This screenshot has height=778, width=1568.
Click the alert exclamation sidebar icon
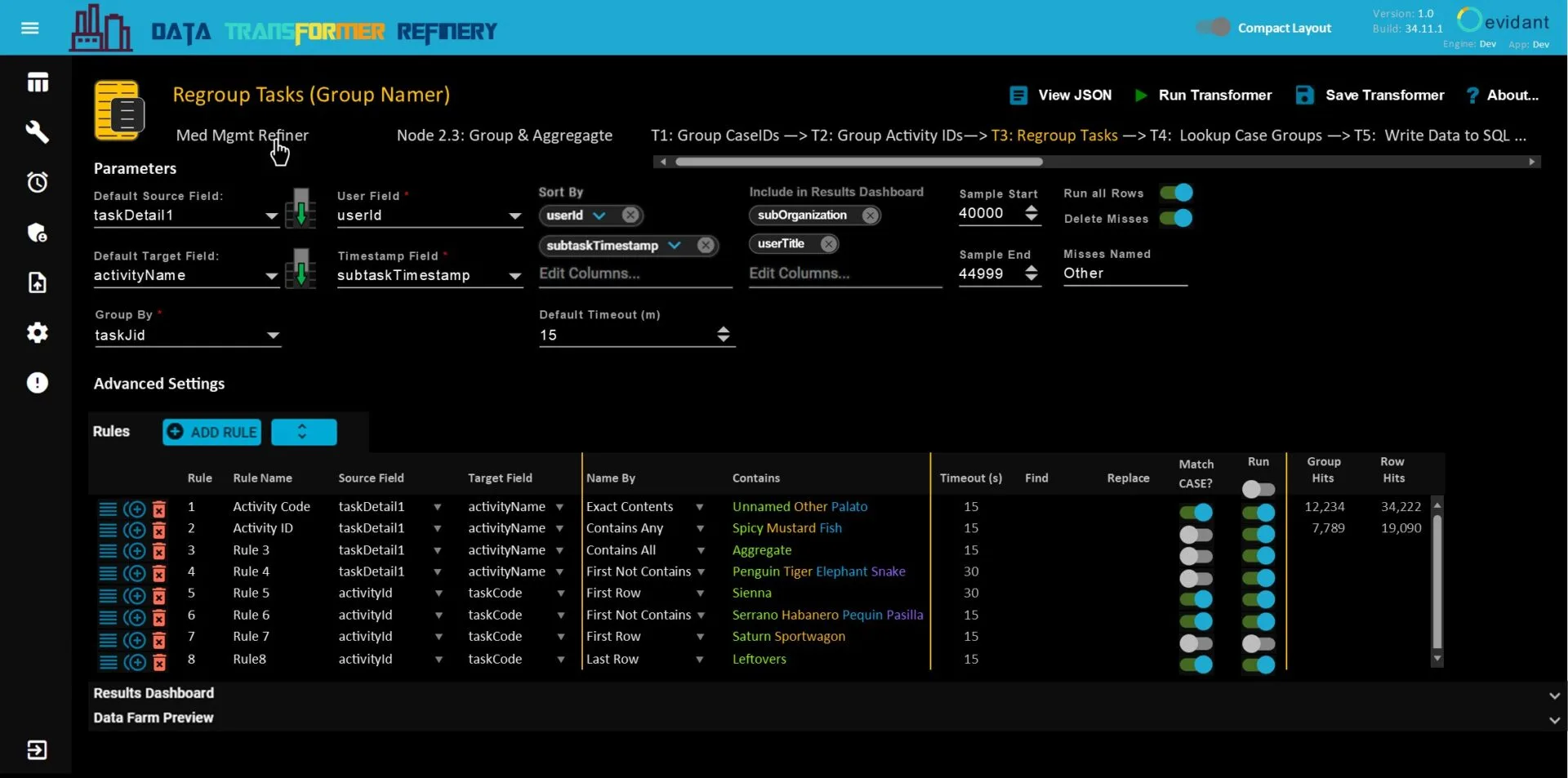tap(38, 383)
